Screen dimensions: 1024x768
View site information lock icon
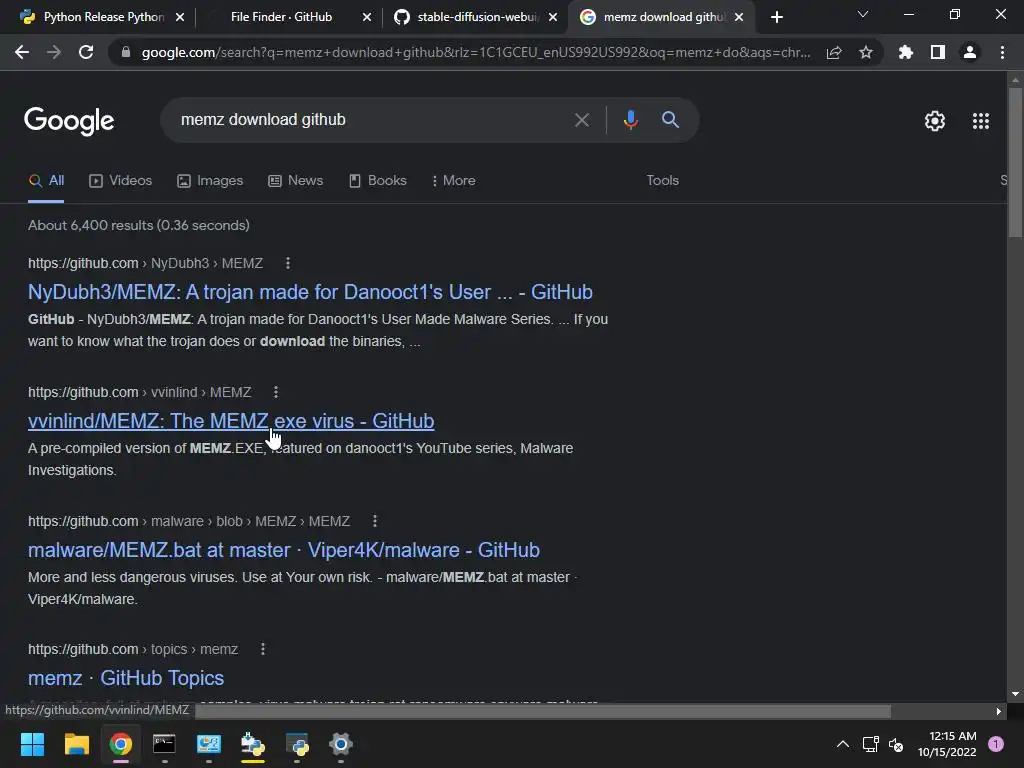pos(126,52)
